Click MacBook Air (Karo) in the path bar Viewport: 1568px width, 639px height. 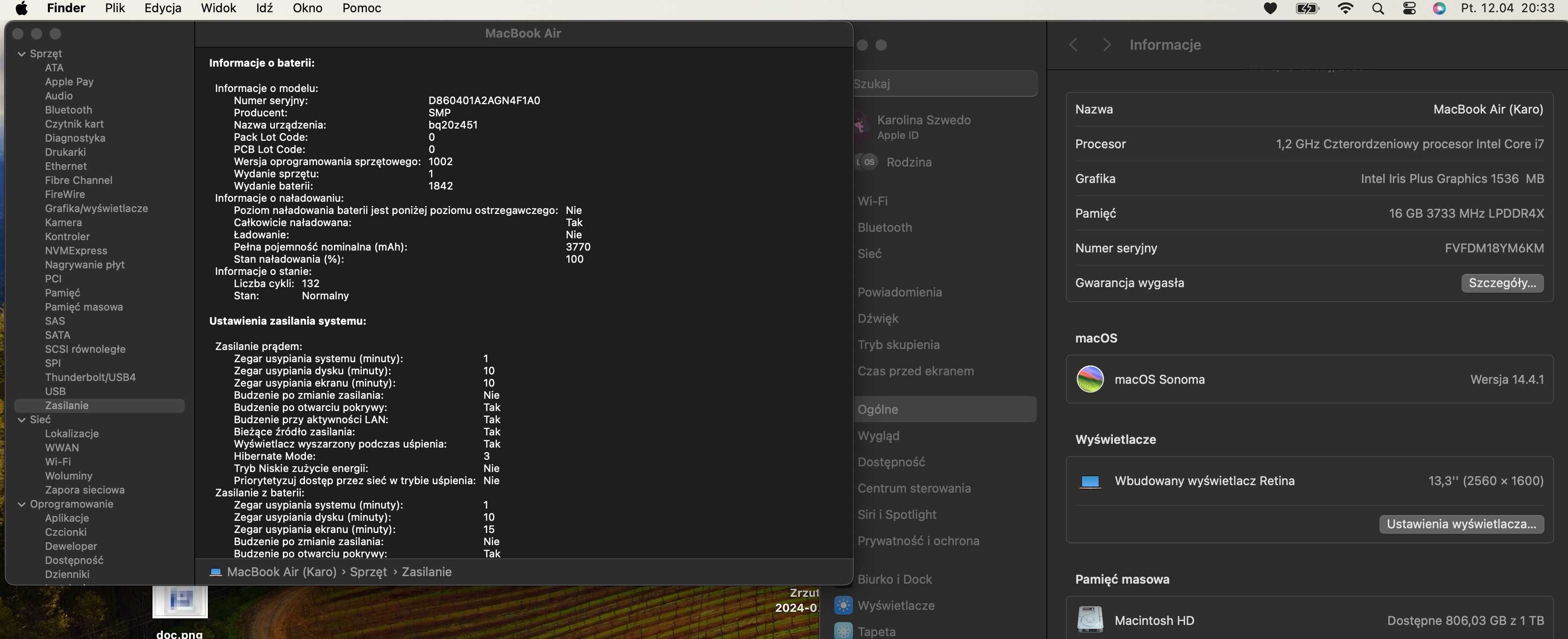281,572
